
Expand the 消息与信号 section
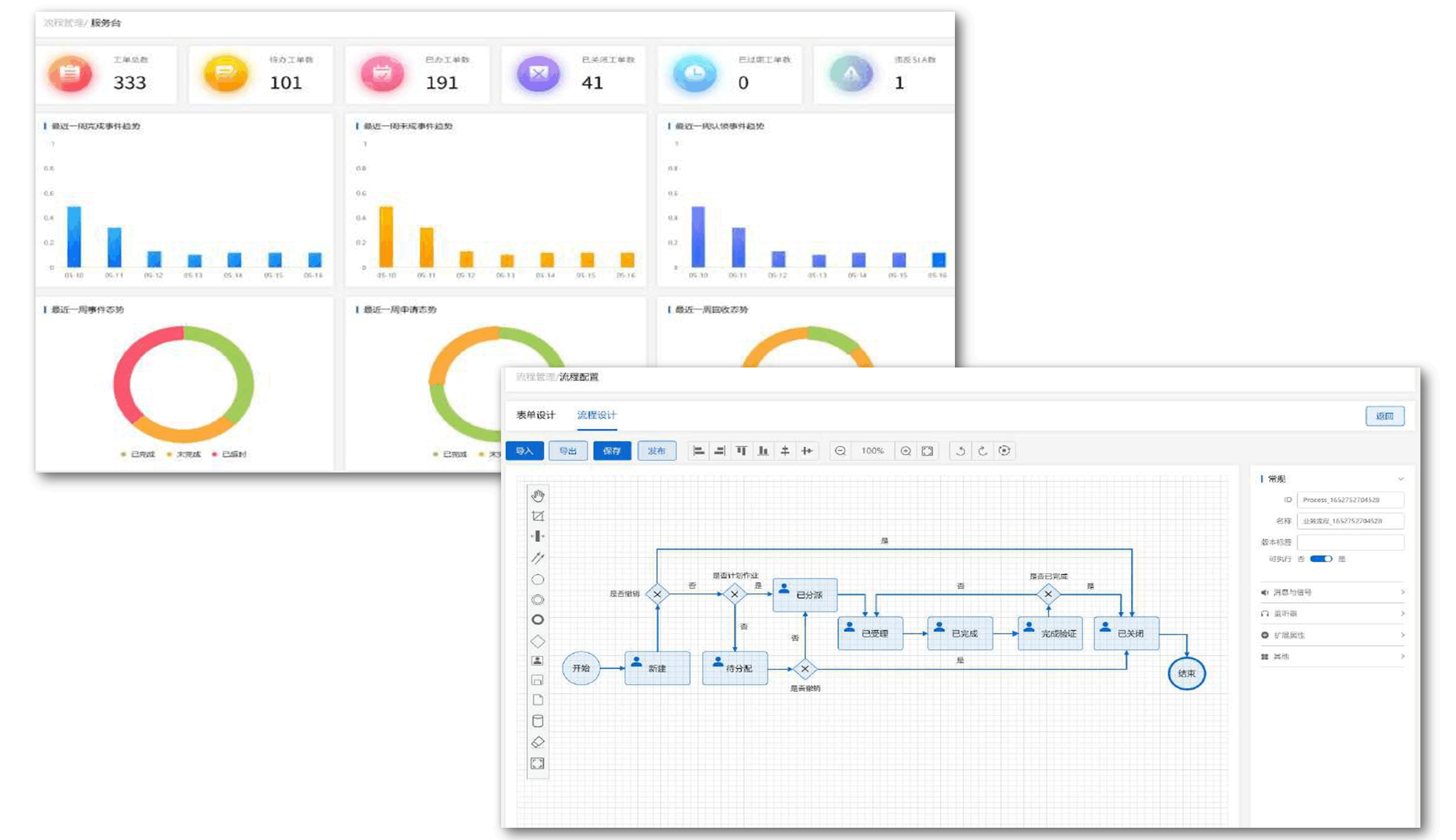(1332, 592)
